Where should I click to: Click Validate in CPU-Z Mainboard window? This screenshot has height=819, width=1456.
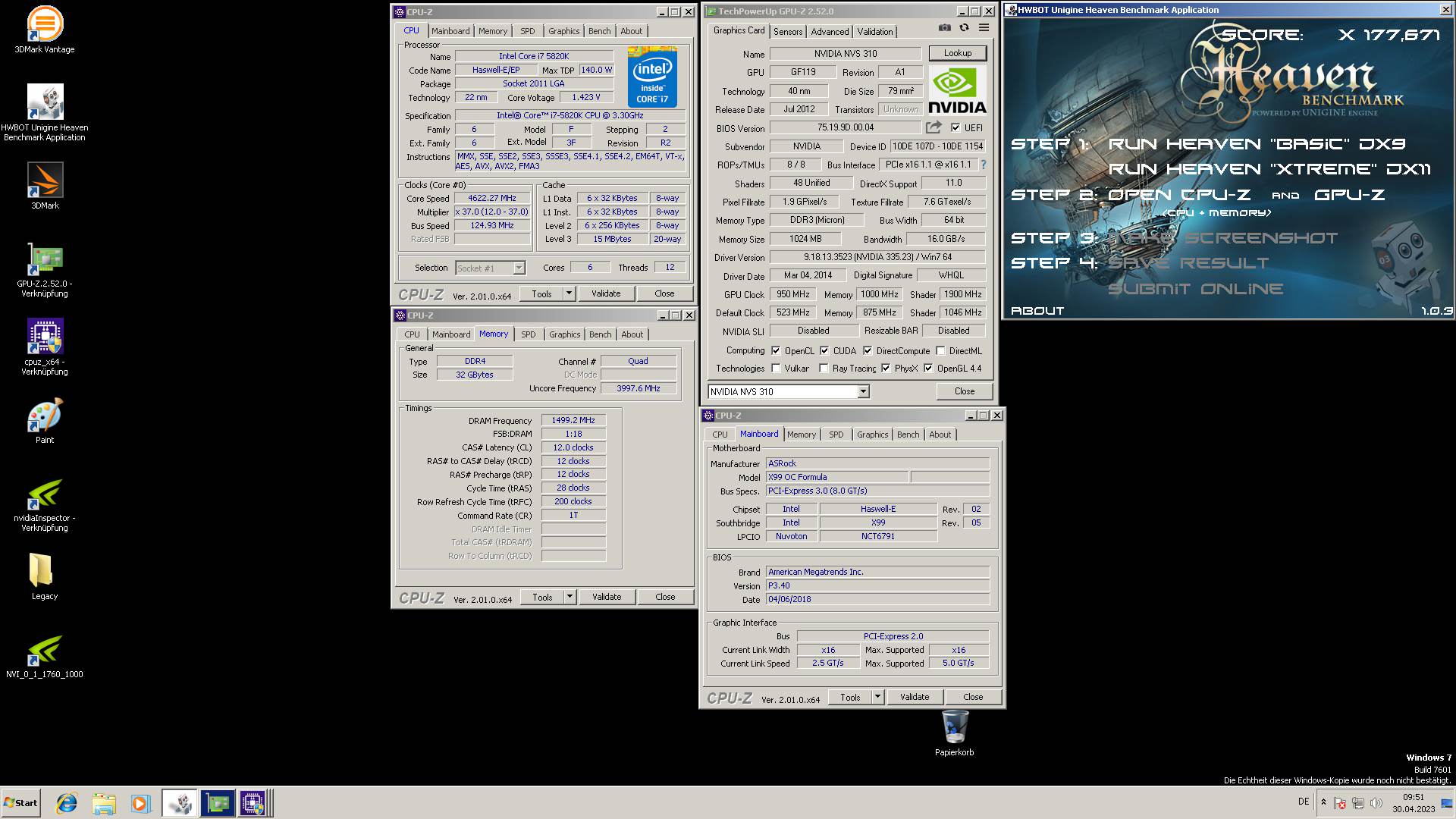tap(915, 697)
